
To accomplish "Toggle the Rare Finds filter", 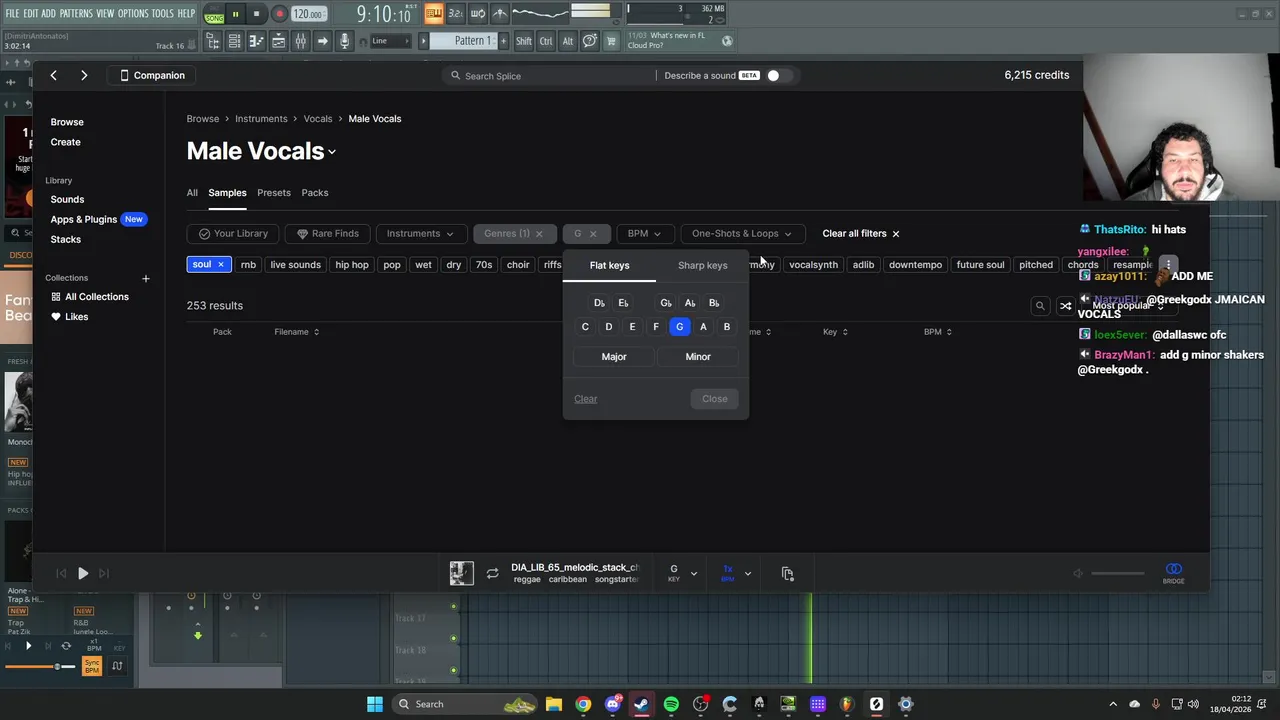I will click(x=327, y=234).
